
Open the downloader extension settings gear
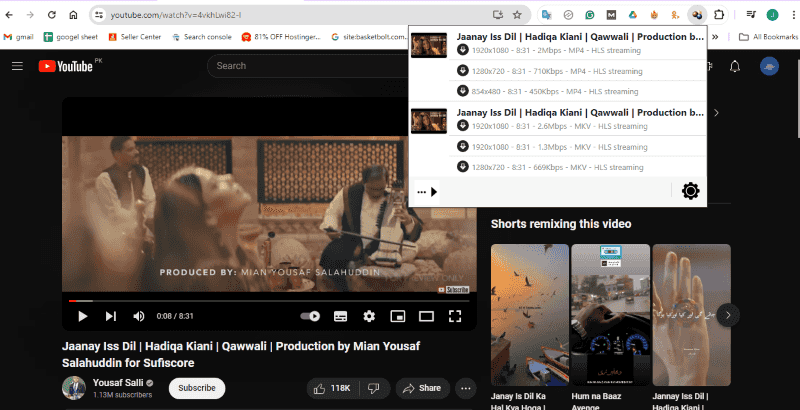point(690,191)
